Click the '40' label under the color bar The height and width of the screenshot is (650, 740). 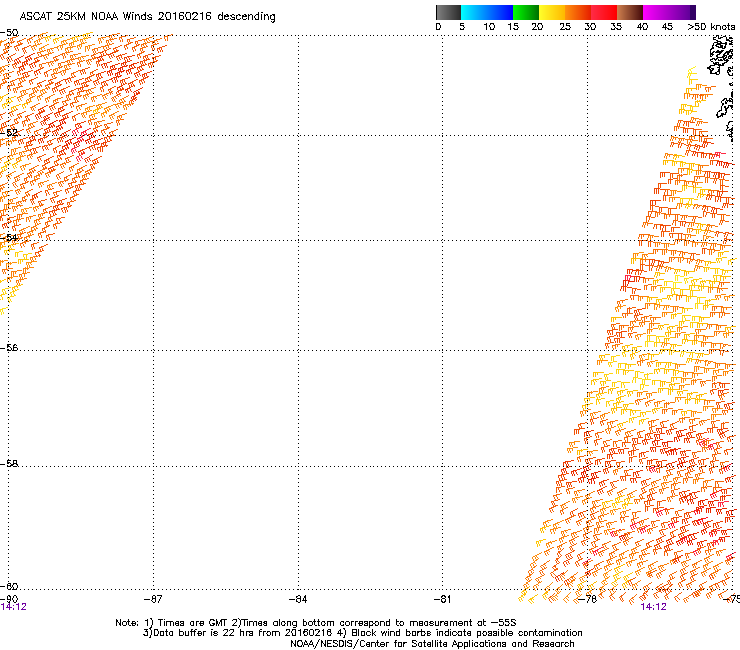pyautogui.click(x=642, y=27)
